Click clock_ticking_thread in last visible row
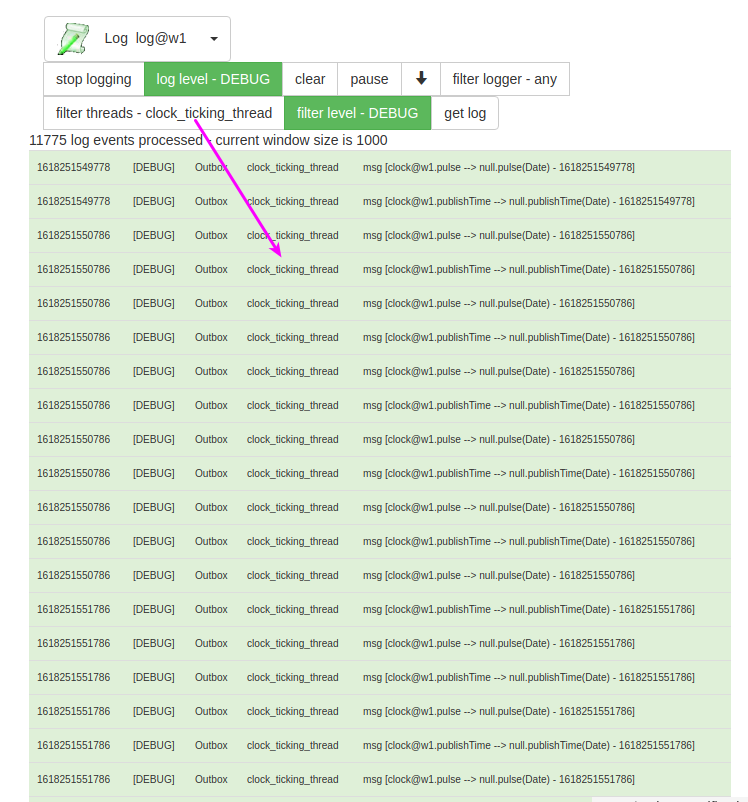This screenshot has width=748, height=802. pos(293,779)
